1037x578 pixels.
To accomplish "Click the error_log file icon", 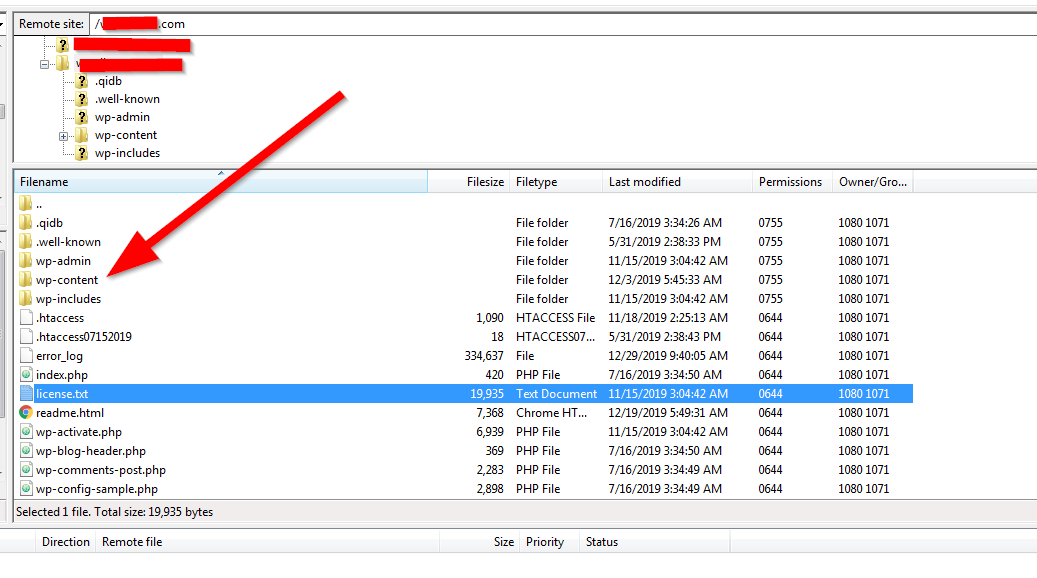I will pos(23,355).
